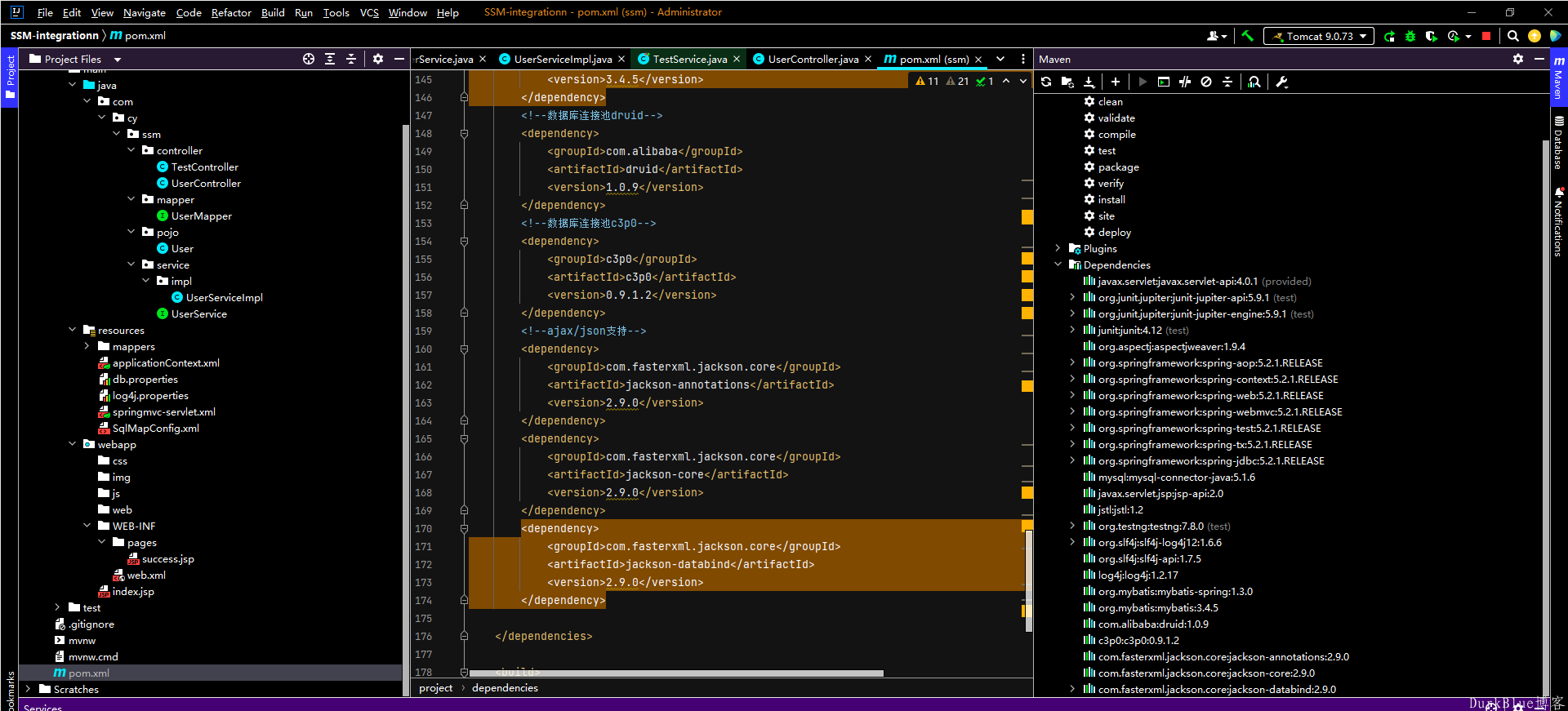Image resolution: width=1568 pixels, height=711 pixels.
Task: Click Show Dependencies diagram icon in Maven panel
Action: click(x=1254, y=82)
